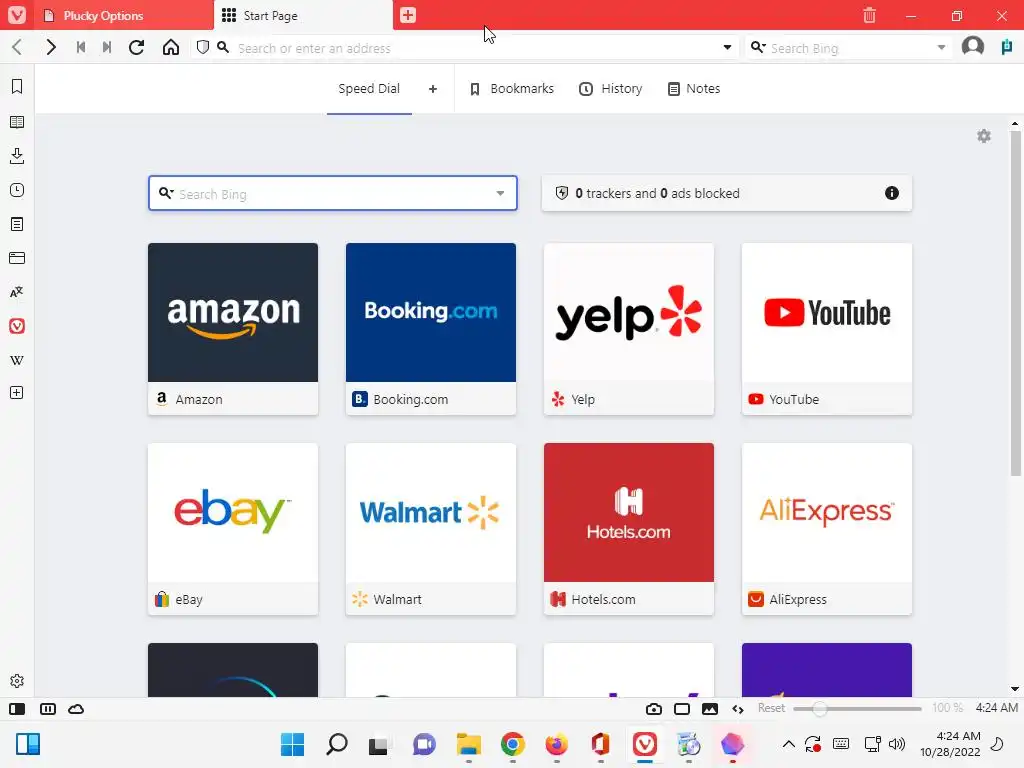Capture the page with camera icon
This screenshot has width=1024, height=768.
tap(654, 709)
